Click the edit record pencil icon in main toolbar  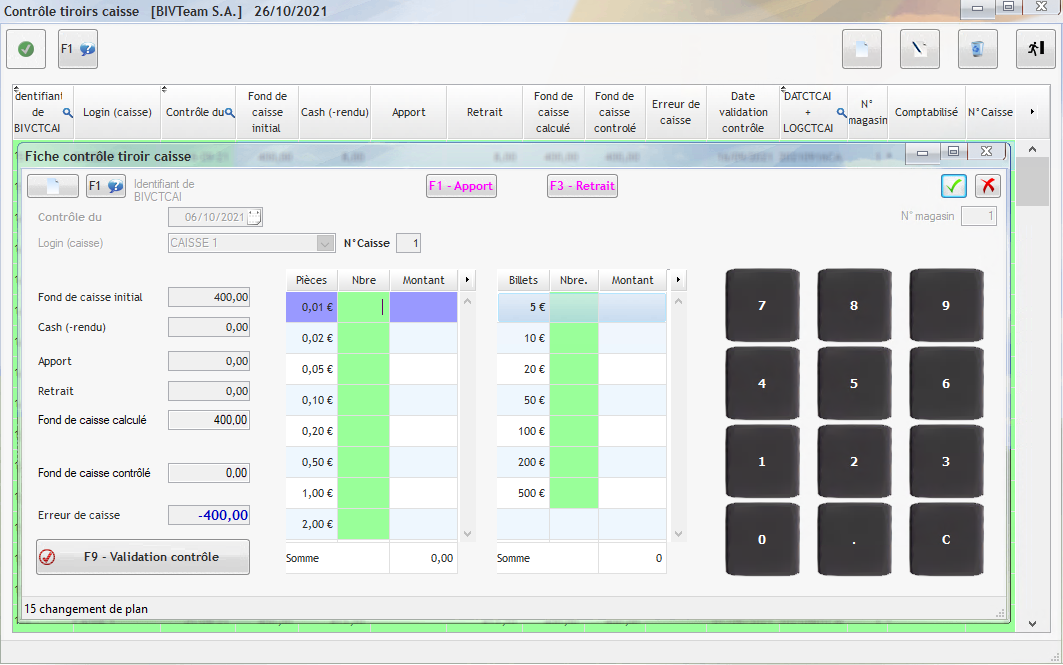(x=919, y=49)
